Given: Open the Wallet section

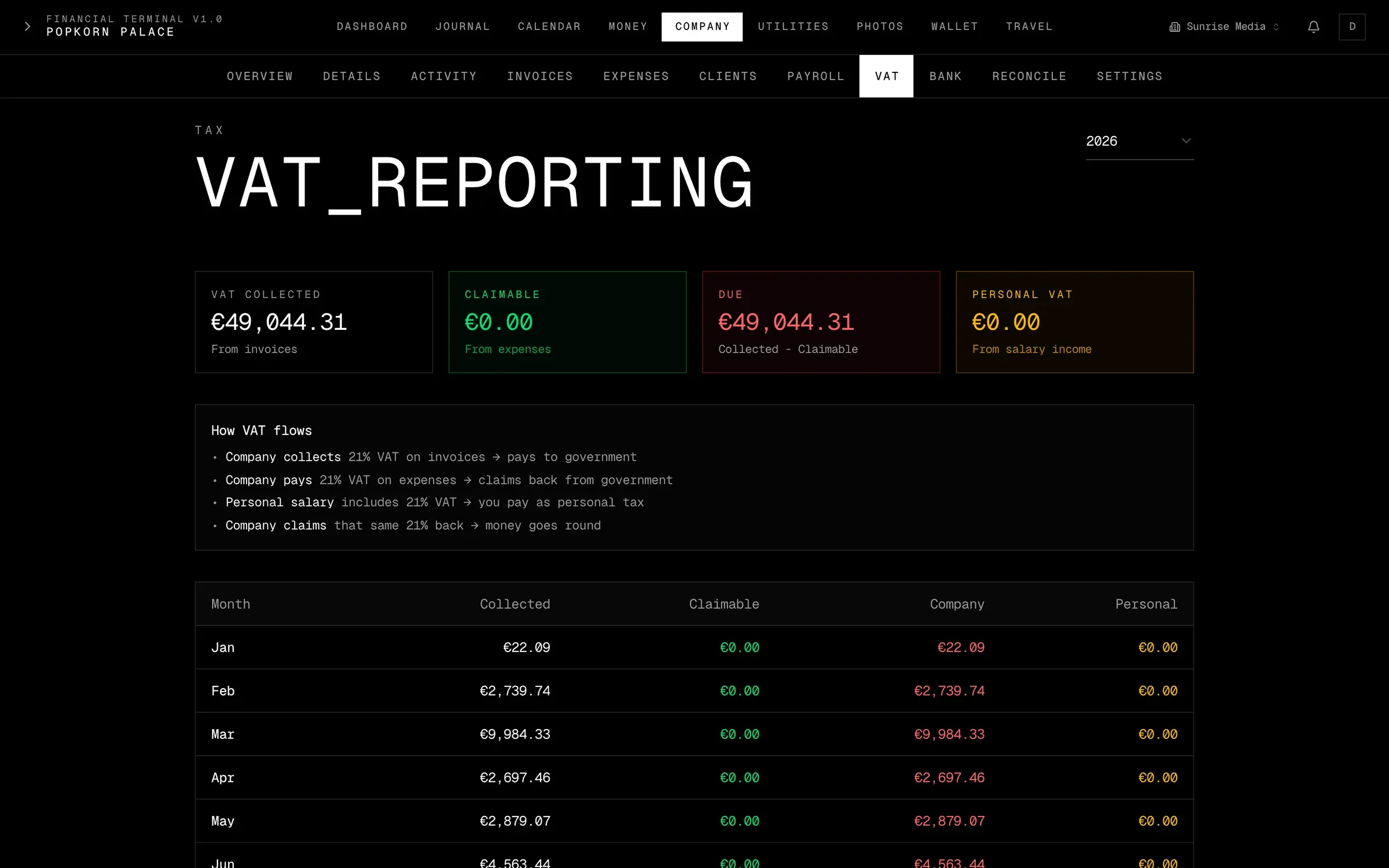Looking at the screenshot, I should click(x=954, y=27).
